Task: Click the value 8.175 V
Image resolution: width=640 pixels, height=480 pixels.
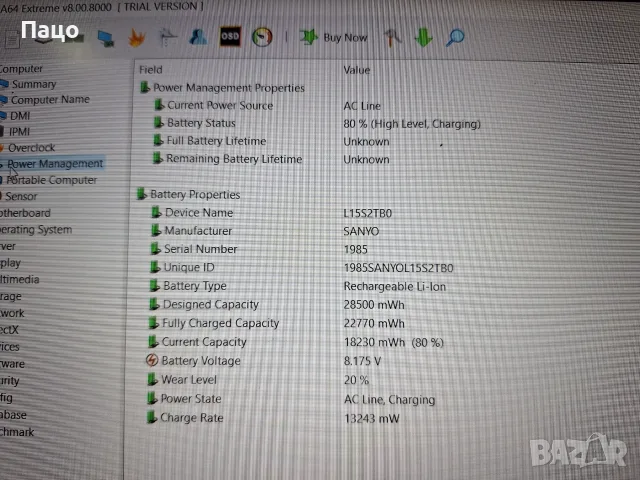Action: tap(362, 361)
